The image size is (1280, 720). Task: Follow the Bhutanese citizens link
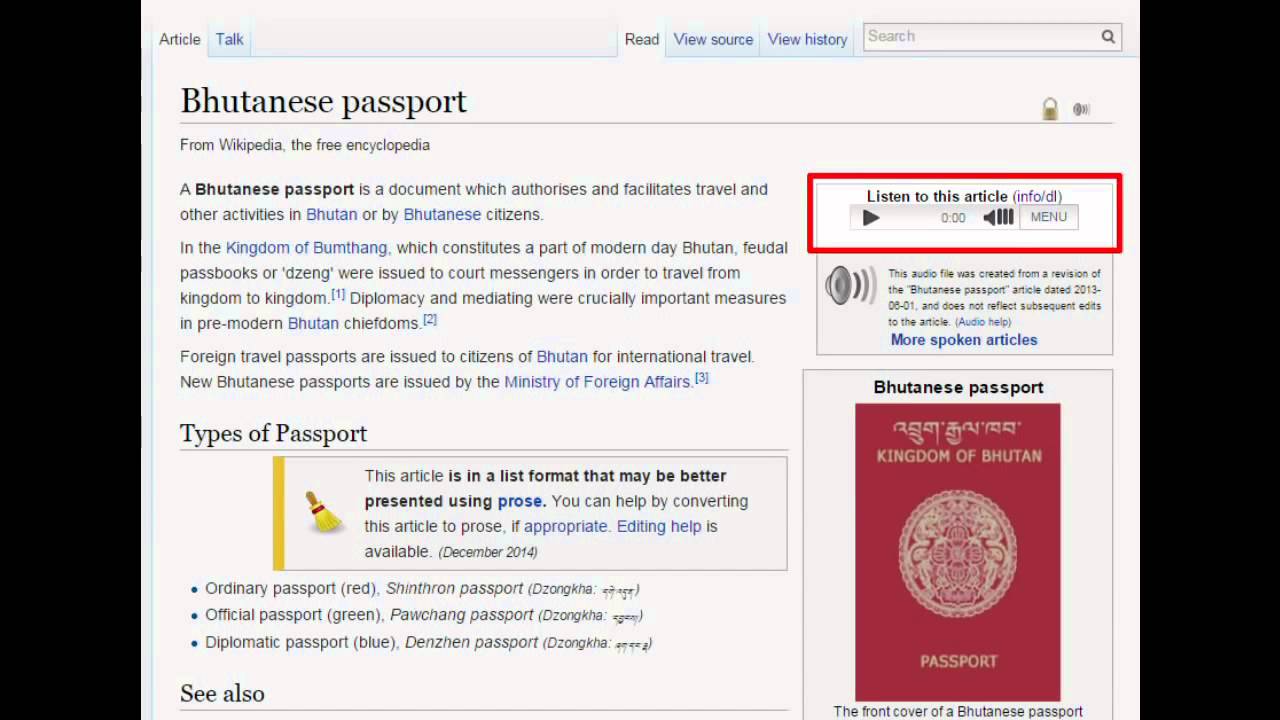(x=442, y=214)
